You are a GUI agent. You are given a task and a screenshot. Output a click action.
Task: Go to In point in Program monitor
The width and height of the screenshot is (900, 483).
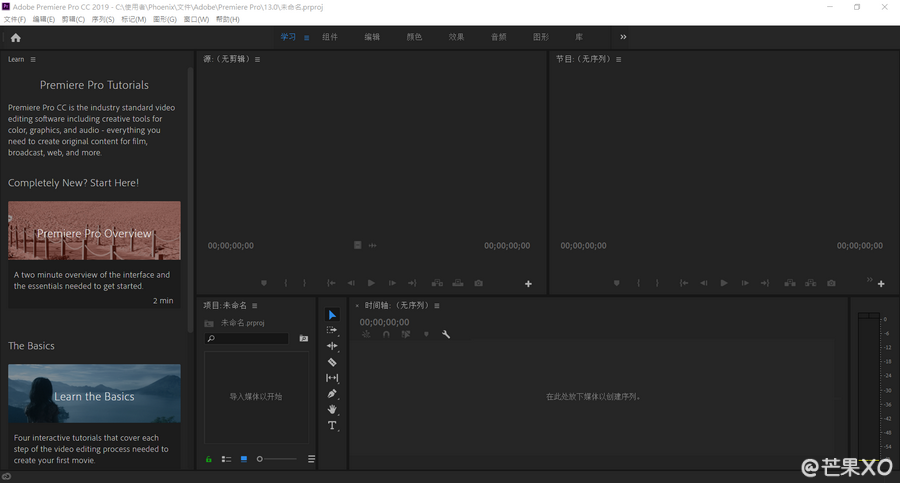[684, 283]
